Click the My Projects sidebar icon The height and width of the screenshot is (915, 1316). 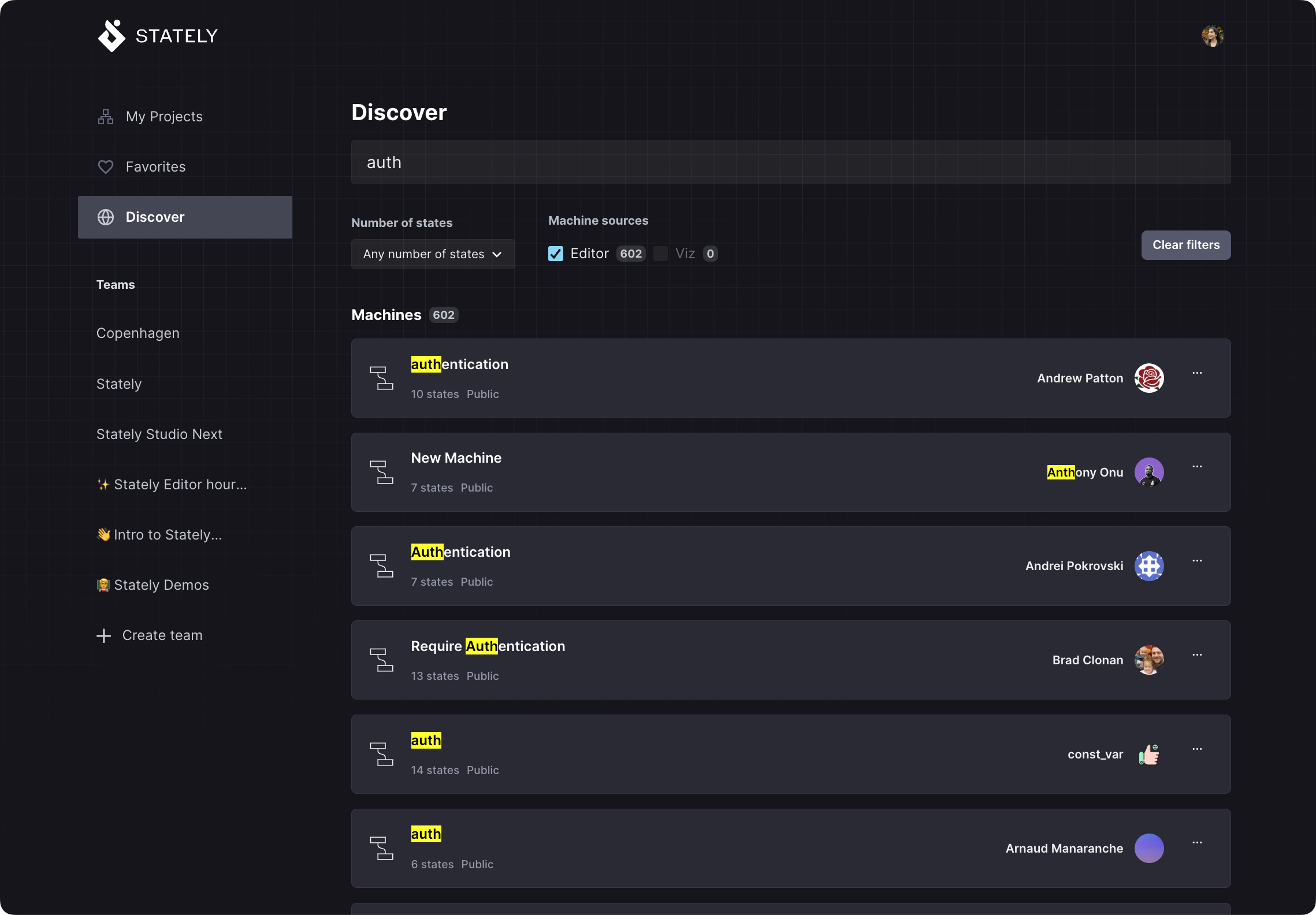[x=105, y=117]
